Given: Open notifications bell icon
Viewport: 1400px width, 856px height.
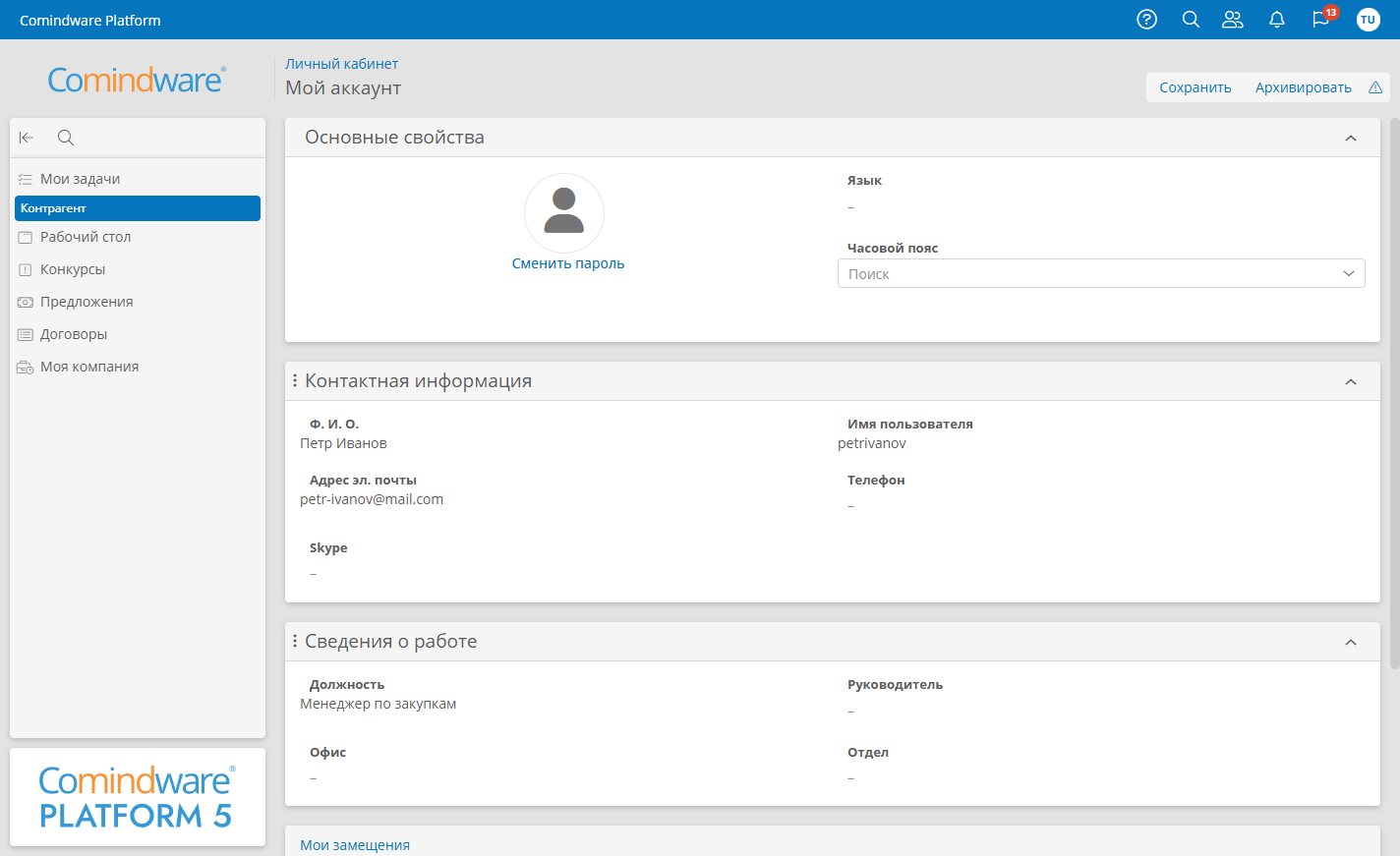Looking at the screenshot, I should point(1277,20).
